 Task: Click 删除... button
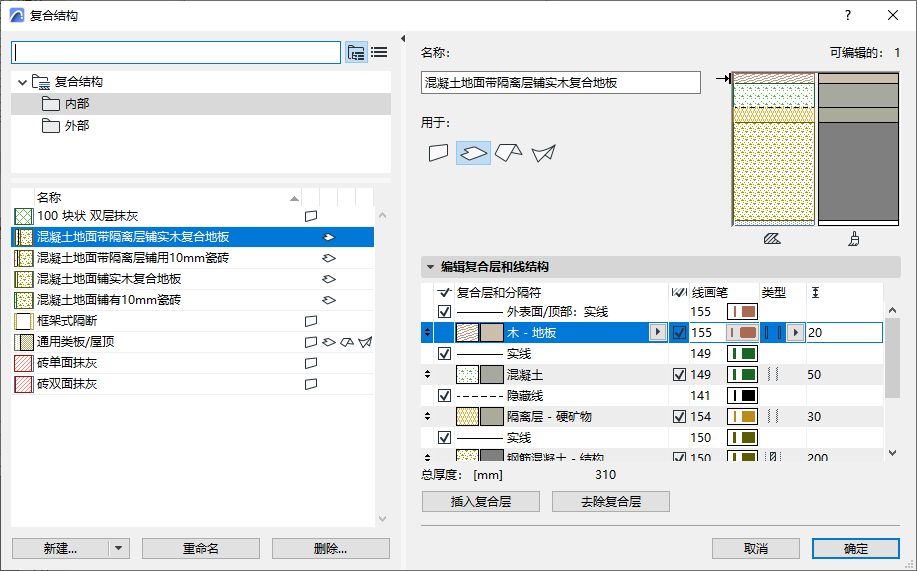coord(330,549)
